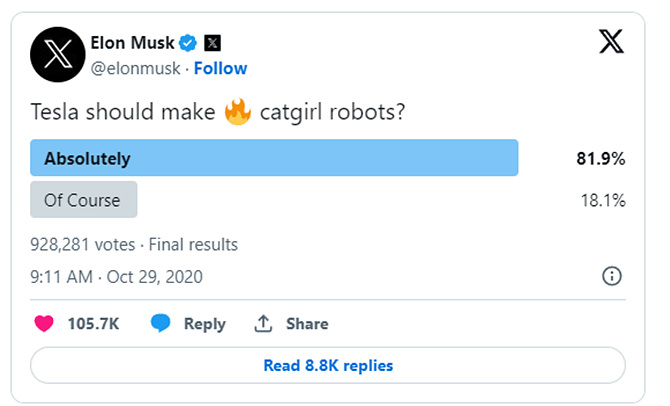The width and height of the screenshot is (670, 406).
Task: Open the @elonmusk handle link
Action: click(x=134, y=68)
